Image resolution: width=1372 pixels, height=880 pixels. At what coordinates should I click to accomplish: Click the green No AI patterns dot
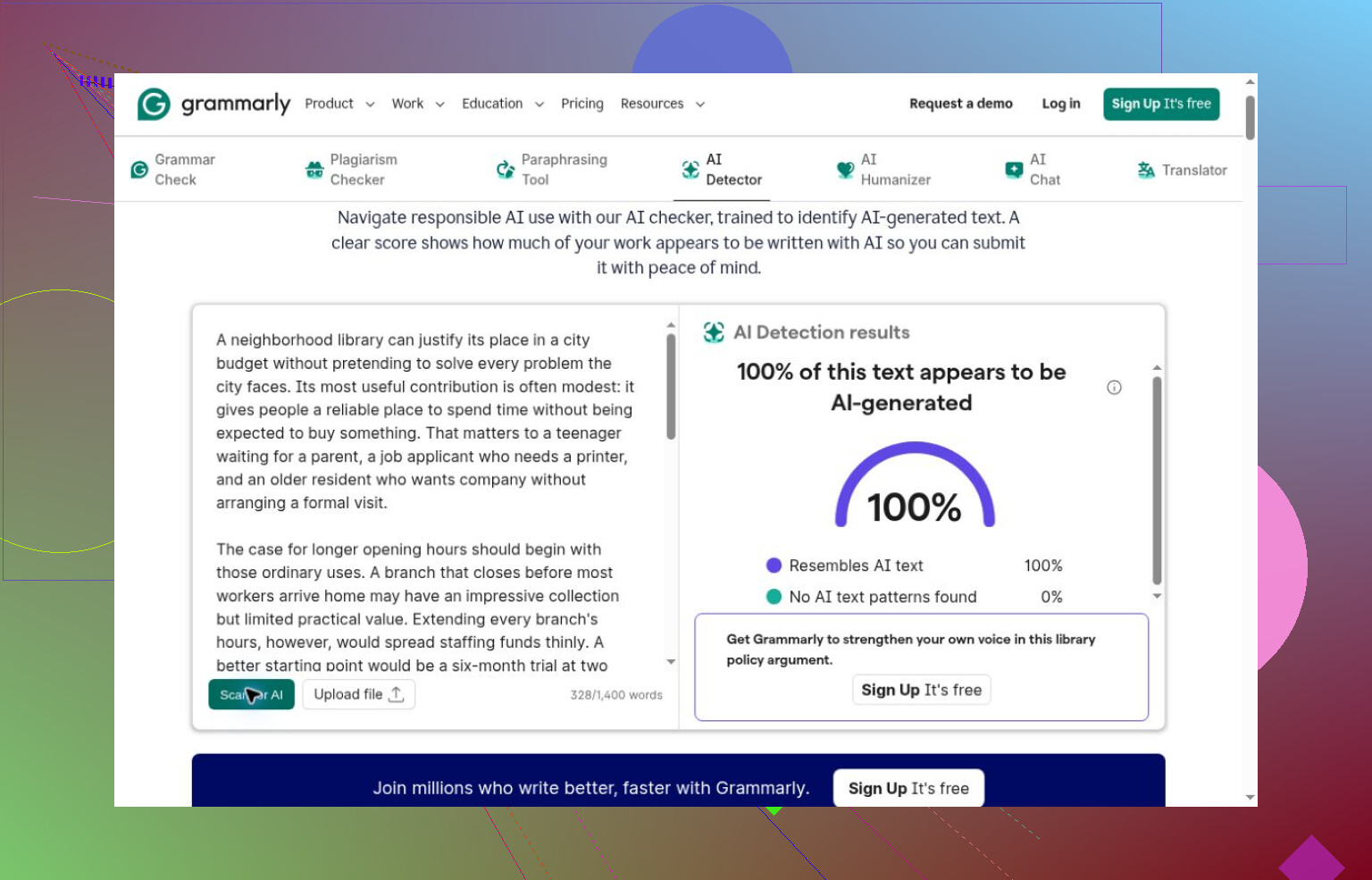tap(774, 597)
